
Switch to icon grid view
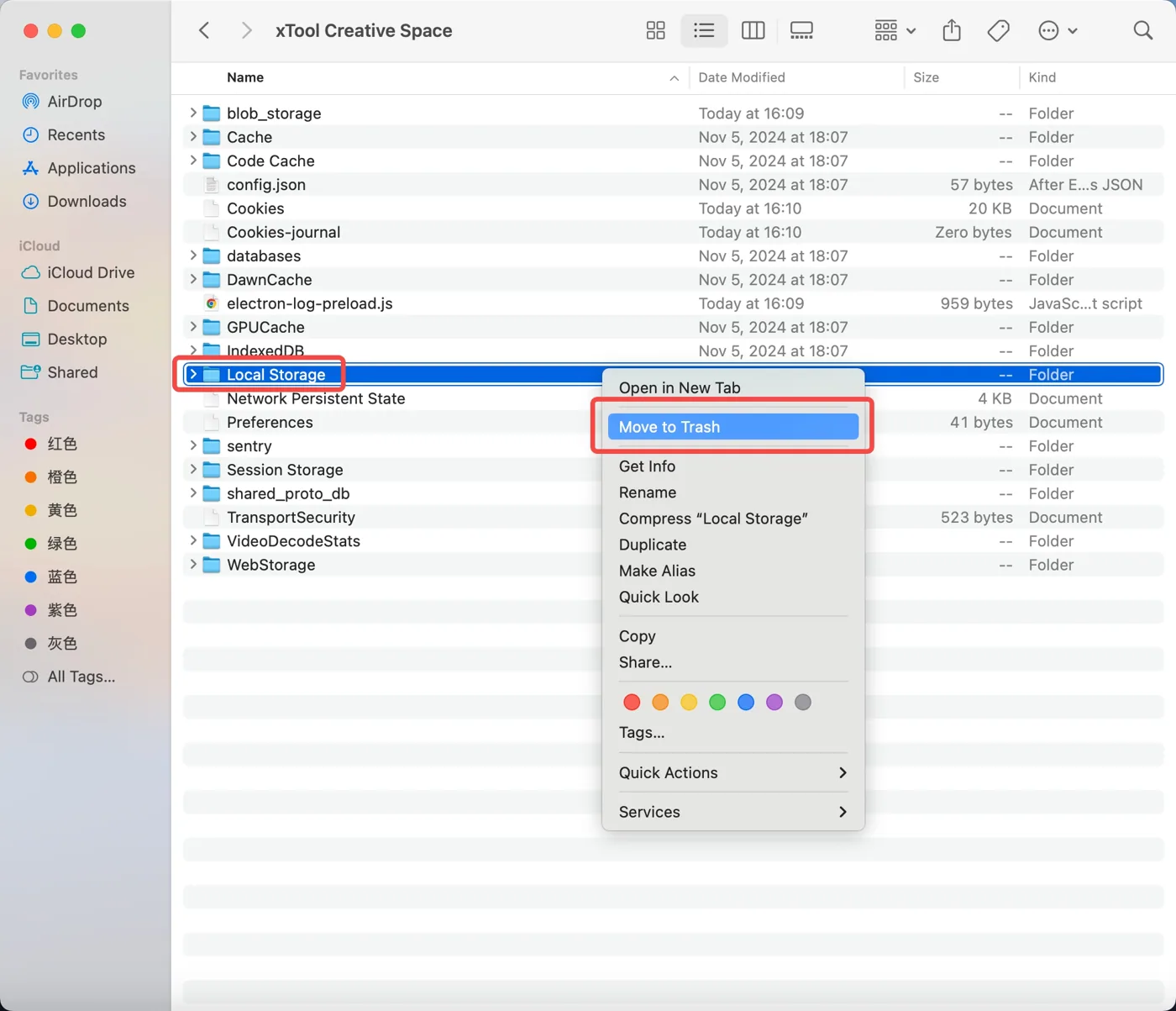click(x=656, y=31)
